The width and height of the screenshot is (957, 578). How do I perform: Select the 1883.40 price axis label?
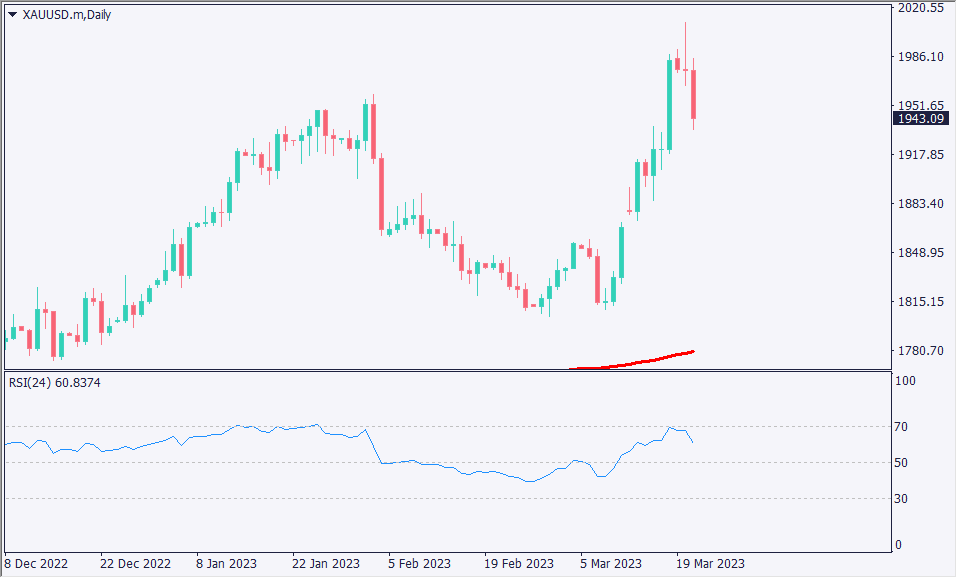(x=921, y=204)
